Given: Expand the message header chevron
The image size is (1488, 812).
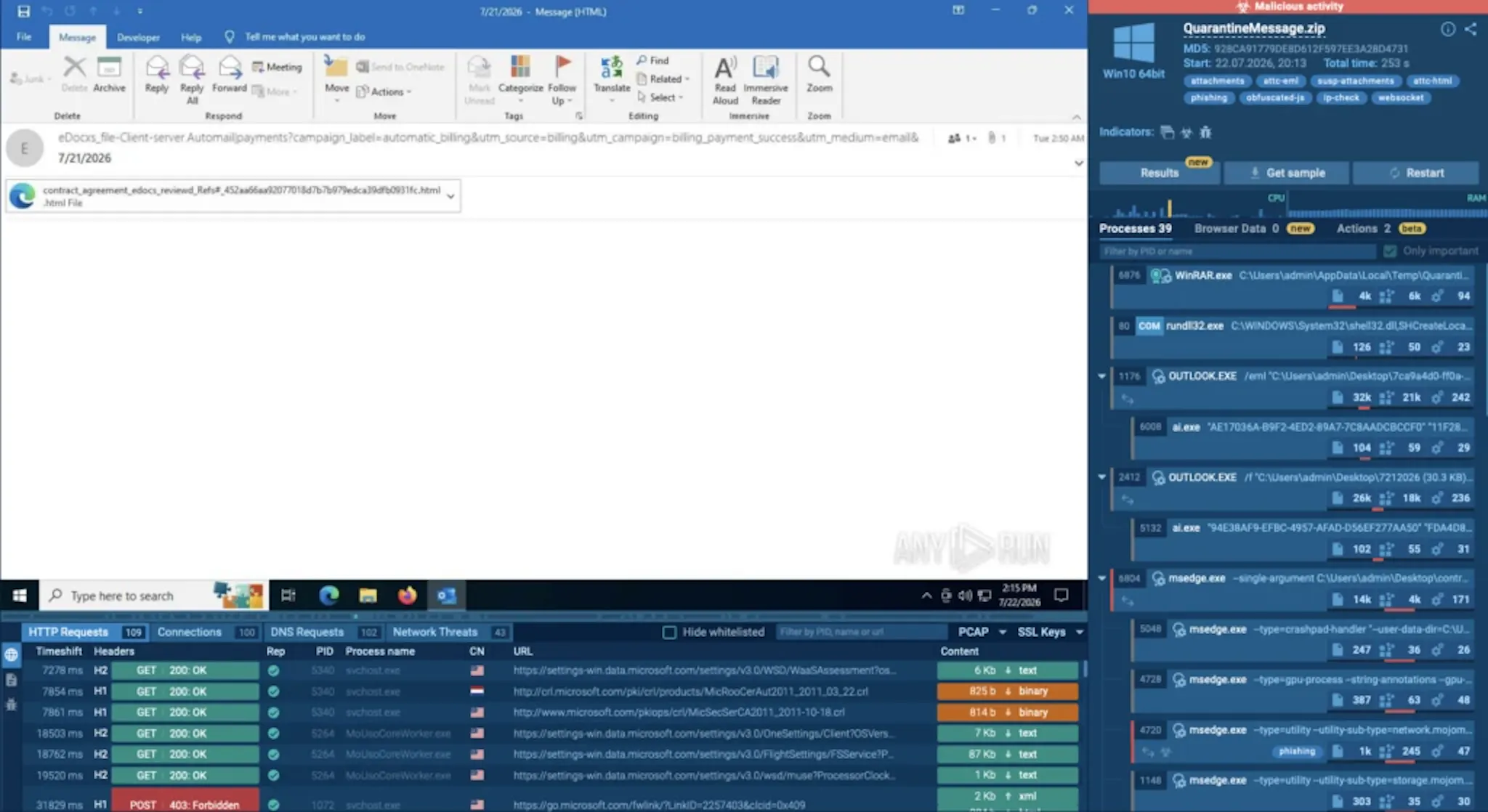Looking at the screenshot, I should pos(1078,163).
